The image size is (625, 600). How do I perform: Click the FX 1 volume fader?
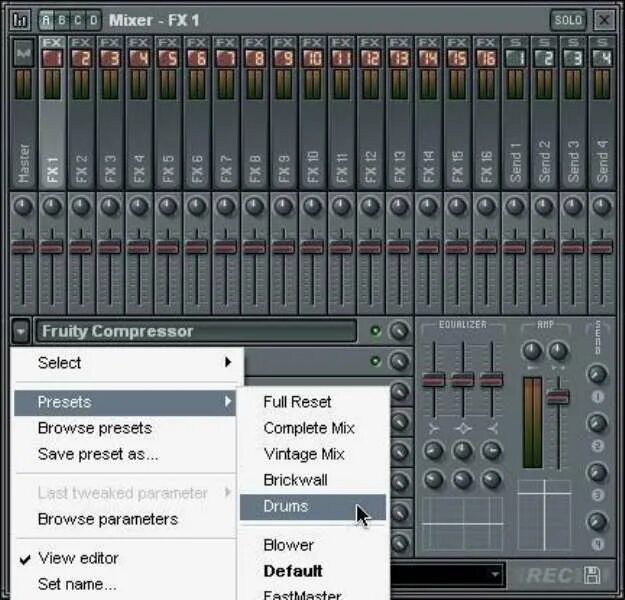point(52,247)
